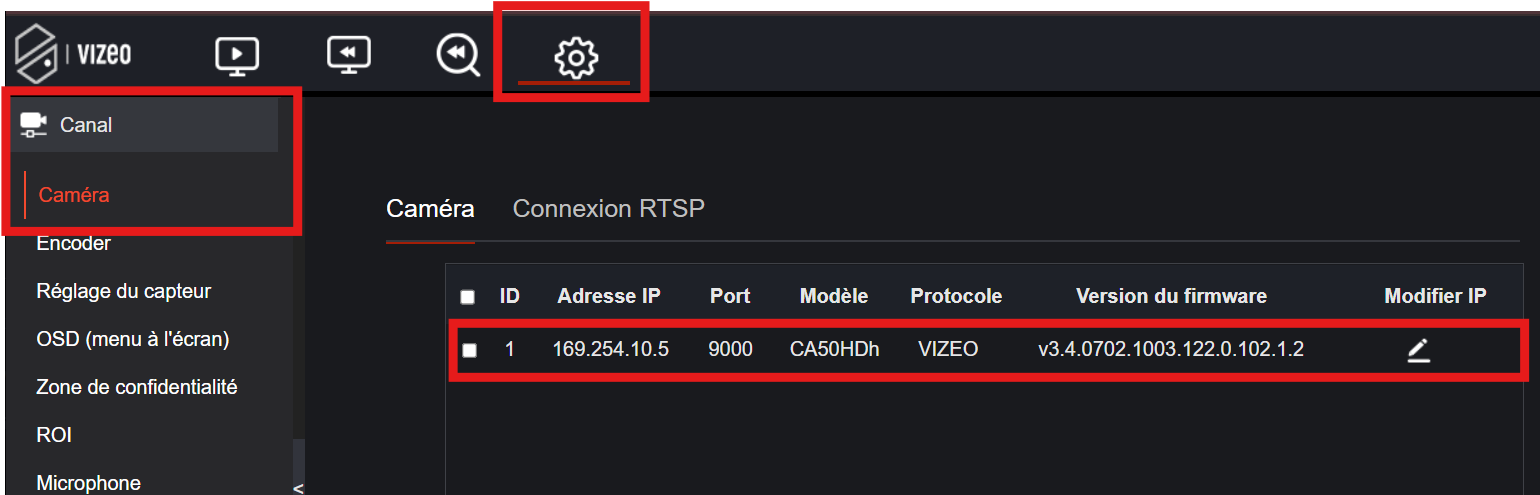Viewport: 1540px width, 495px height.
Task: Click the Canal camera icon
Action: coord(34,125)
